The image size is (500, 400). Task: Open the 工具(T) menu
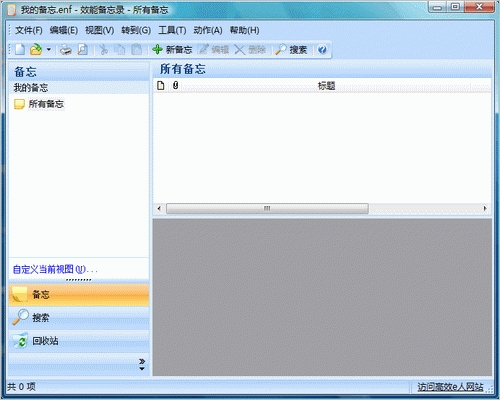172,30
